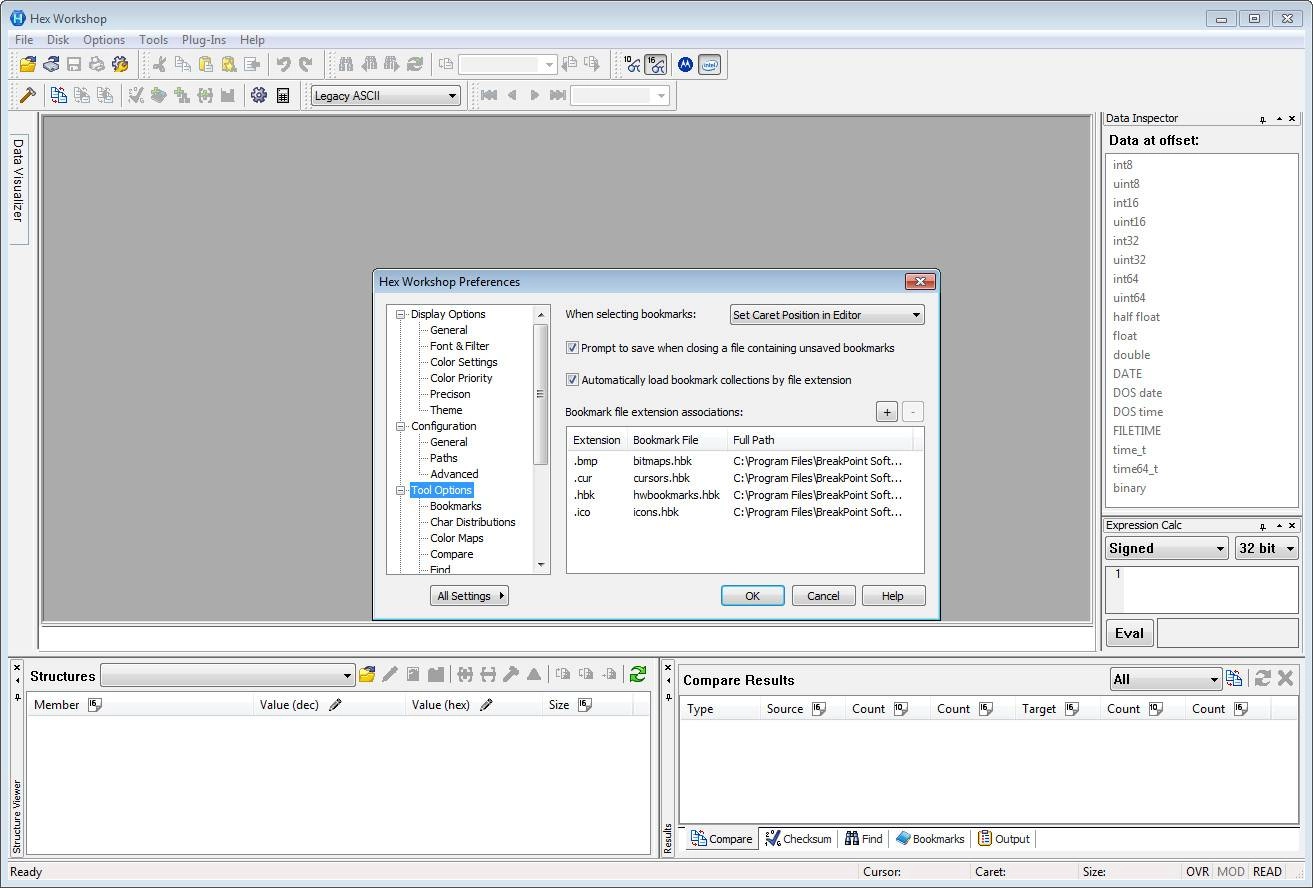The width and height of the screenshot is (1313, 888).
Task: Collapse the Display Options tree node
Action: pyautogui.click(x=401, y=314)
